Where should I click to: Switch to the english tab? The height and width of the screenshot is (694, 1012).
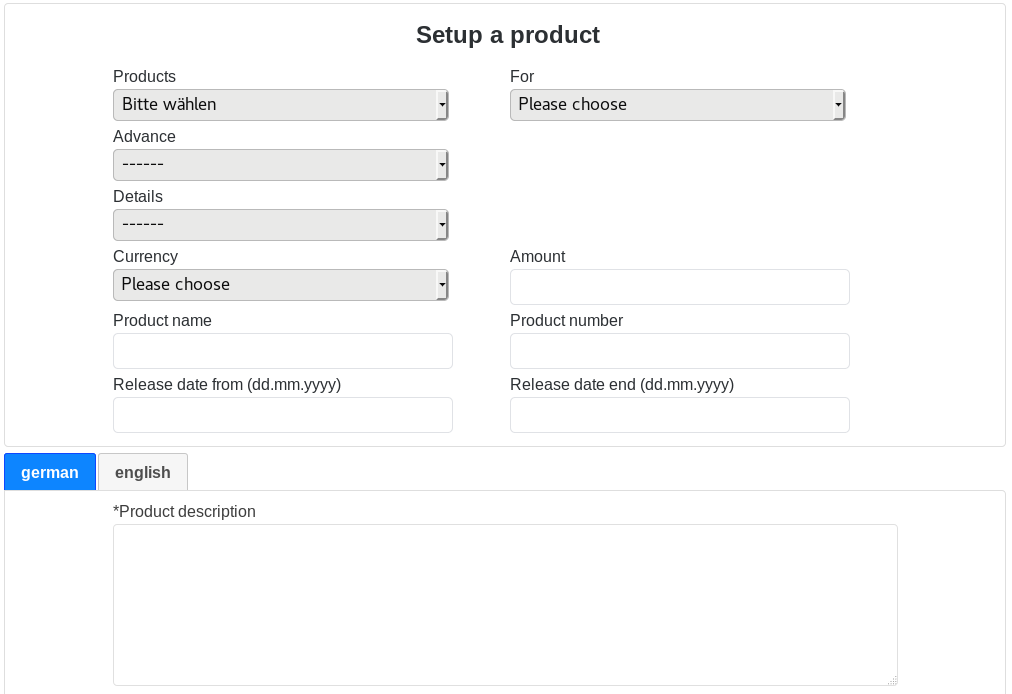click(x=143, y=472)
